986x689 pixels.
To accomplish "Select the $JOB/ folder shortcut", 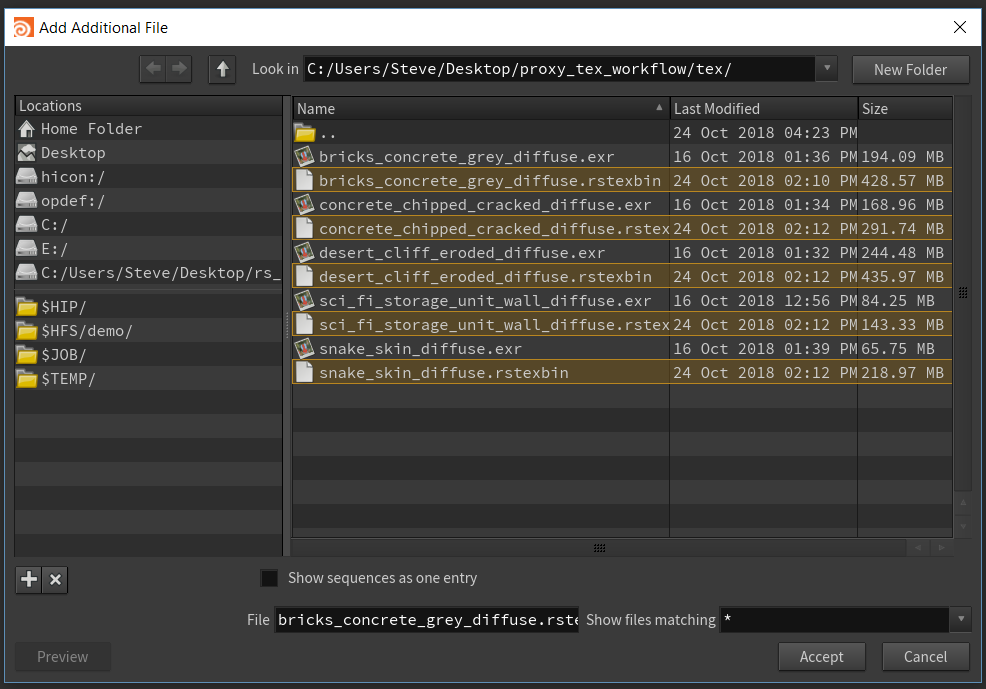I will coord(53,354).
